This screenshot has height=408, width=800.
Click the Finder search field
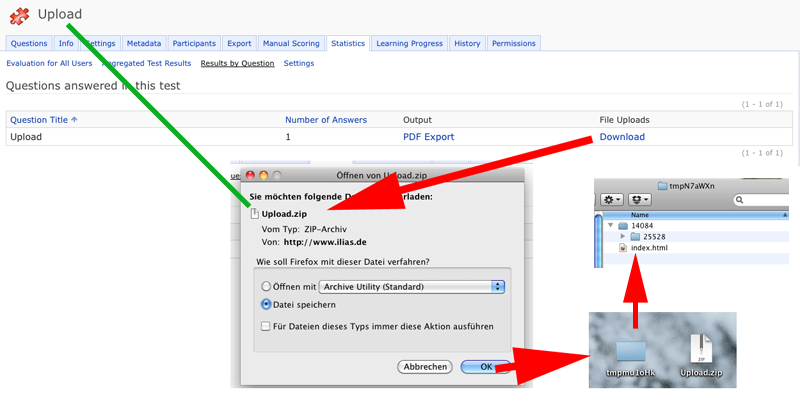761,200
